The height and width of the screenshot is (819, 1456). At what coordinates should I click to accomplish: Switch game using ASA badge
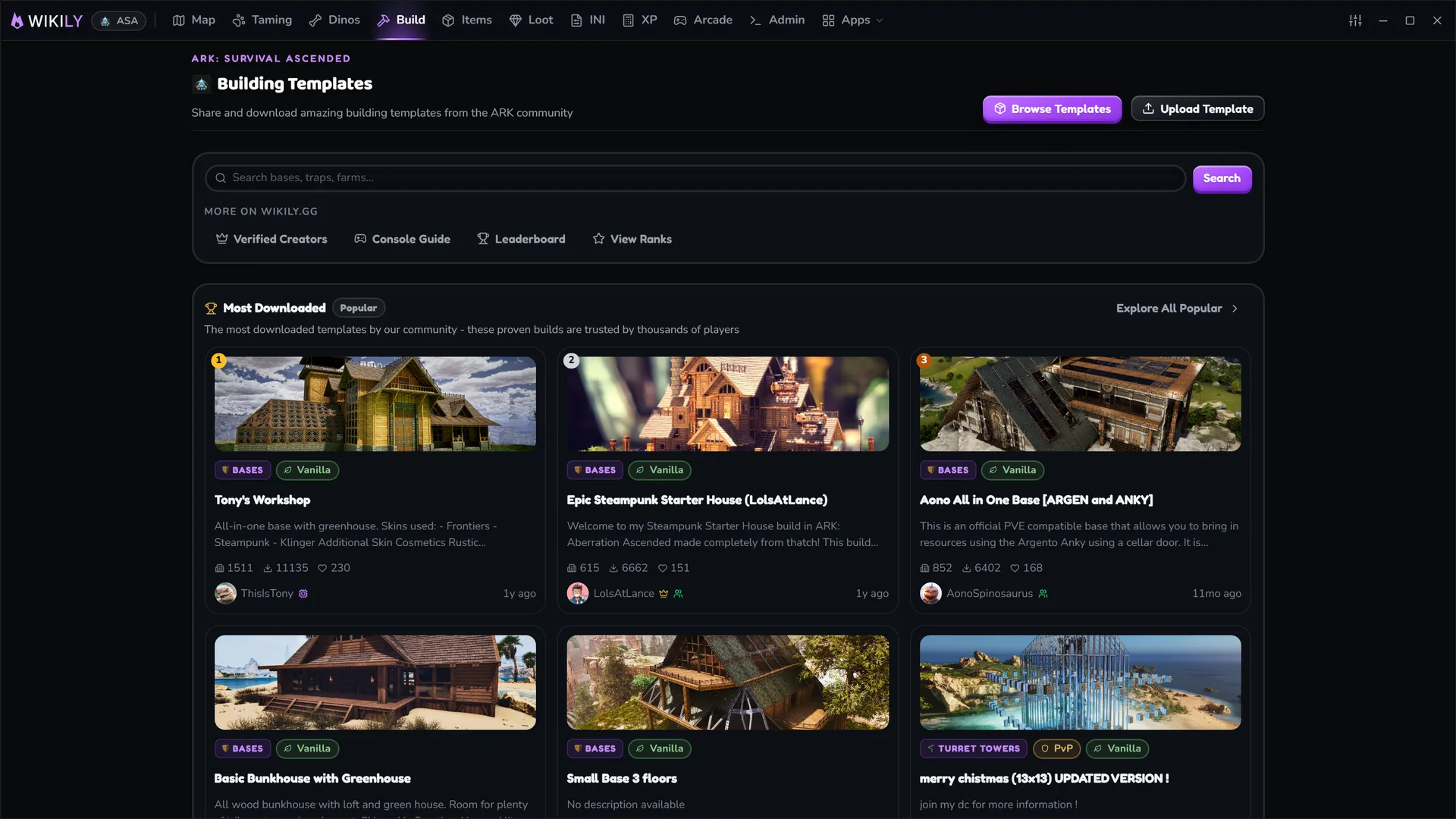119,20
